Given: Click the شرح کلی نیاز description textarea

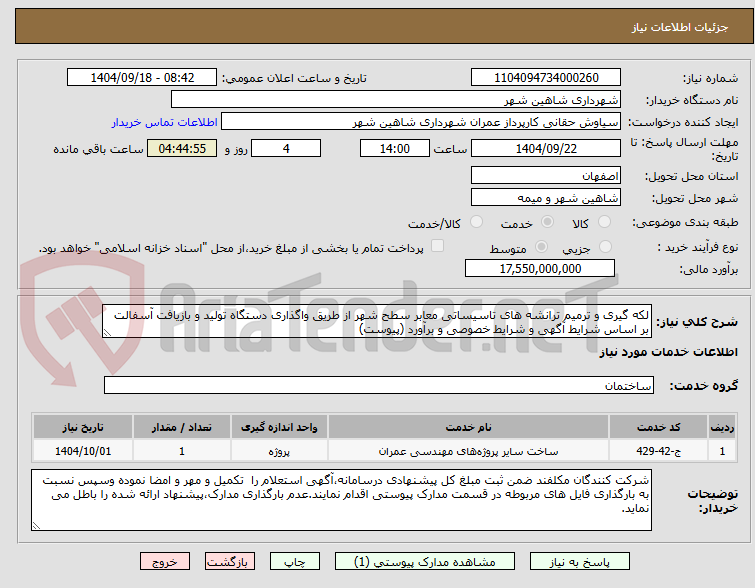Looking at the screenshot, I should 377,321.
